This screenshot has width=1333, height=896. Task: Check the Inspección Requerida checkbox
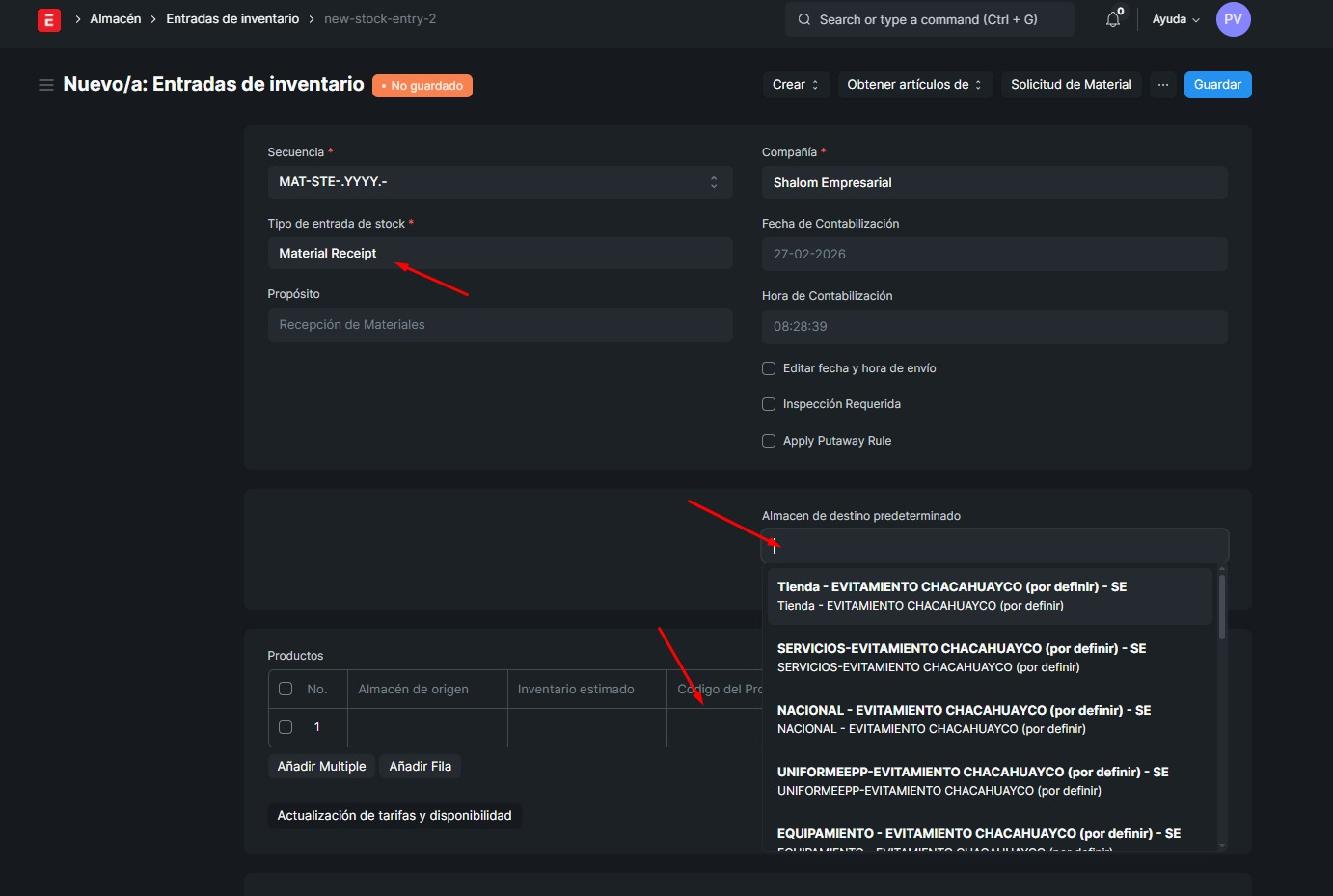coord(769,404)
